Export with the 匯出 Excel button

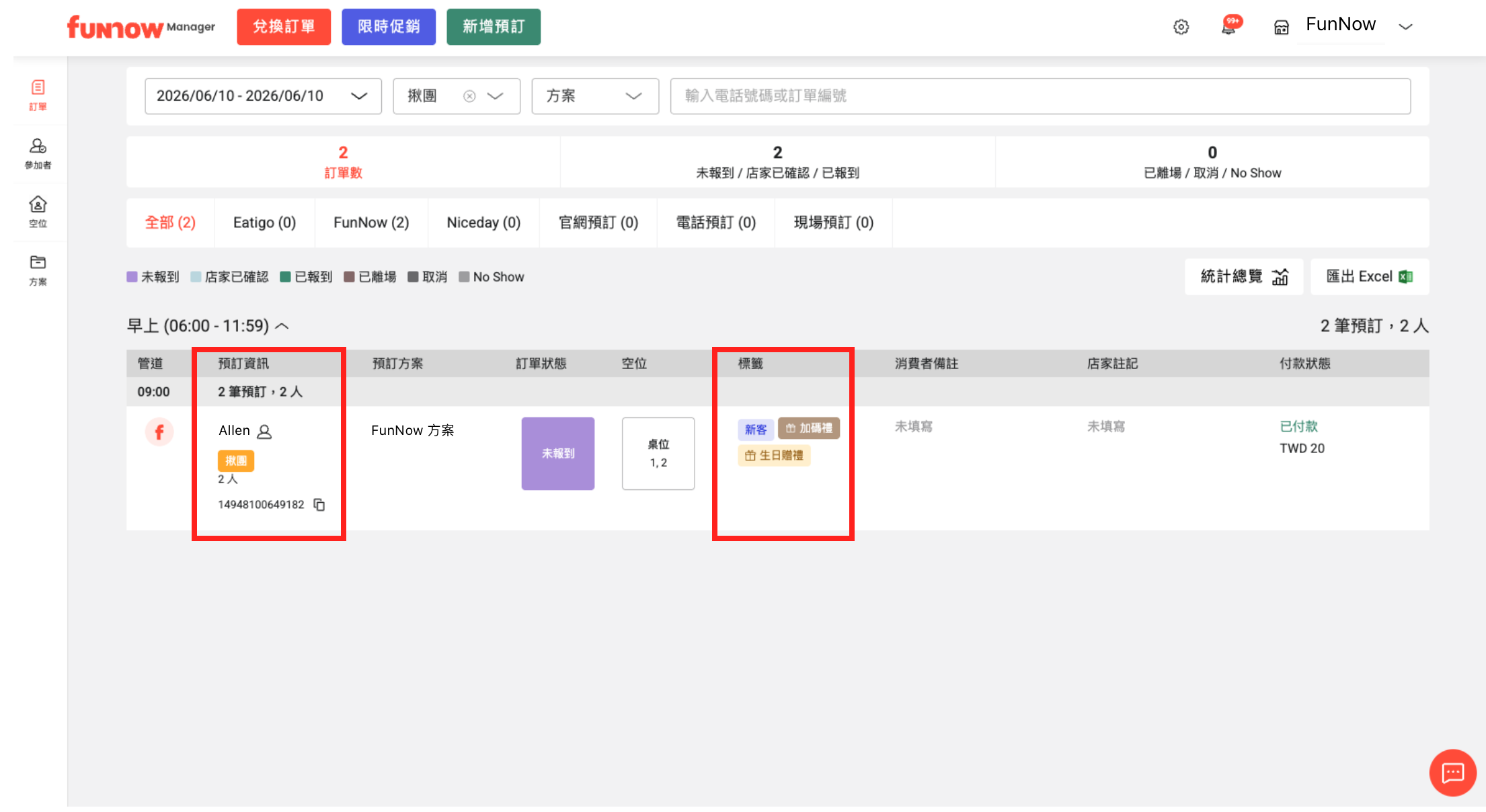[x=1370, y=277]
